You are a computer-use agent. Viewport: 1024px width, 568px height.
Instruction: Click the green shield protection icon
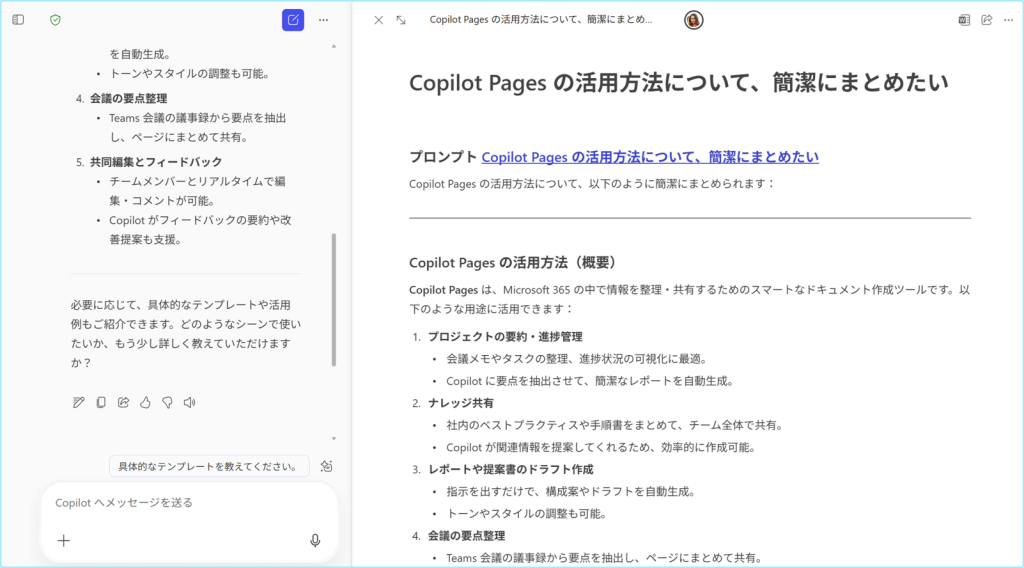(56, 20)
